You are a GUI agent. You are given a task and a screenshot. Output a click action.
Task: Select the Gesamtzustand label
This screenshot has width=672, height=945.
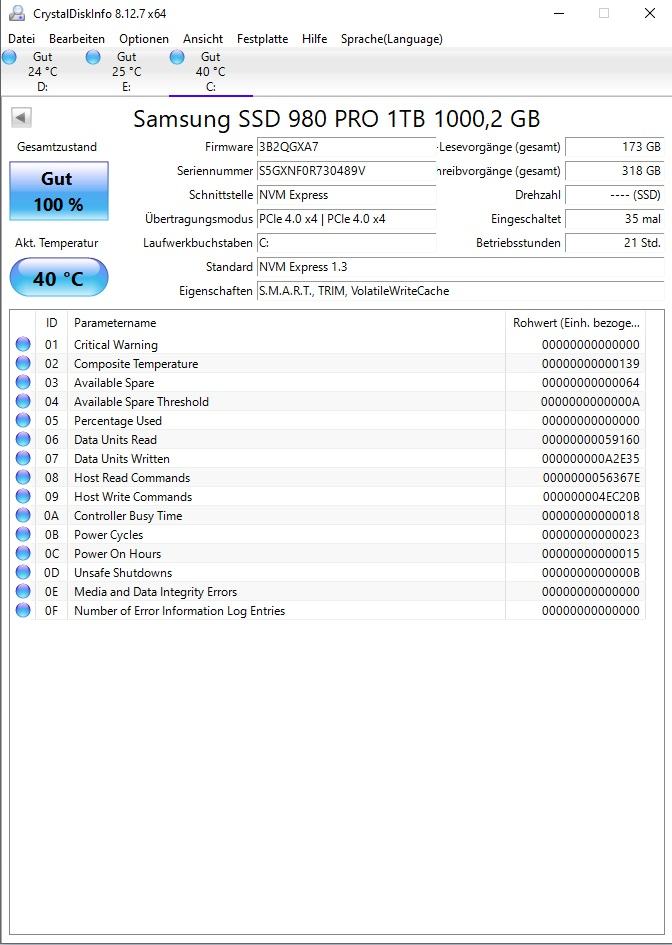(57, 146)
